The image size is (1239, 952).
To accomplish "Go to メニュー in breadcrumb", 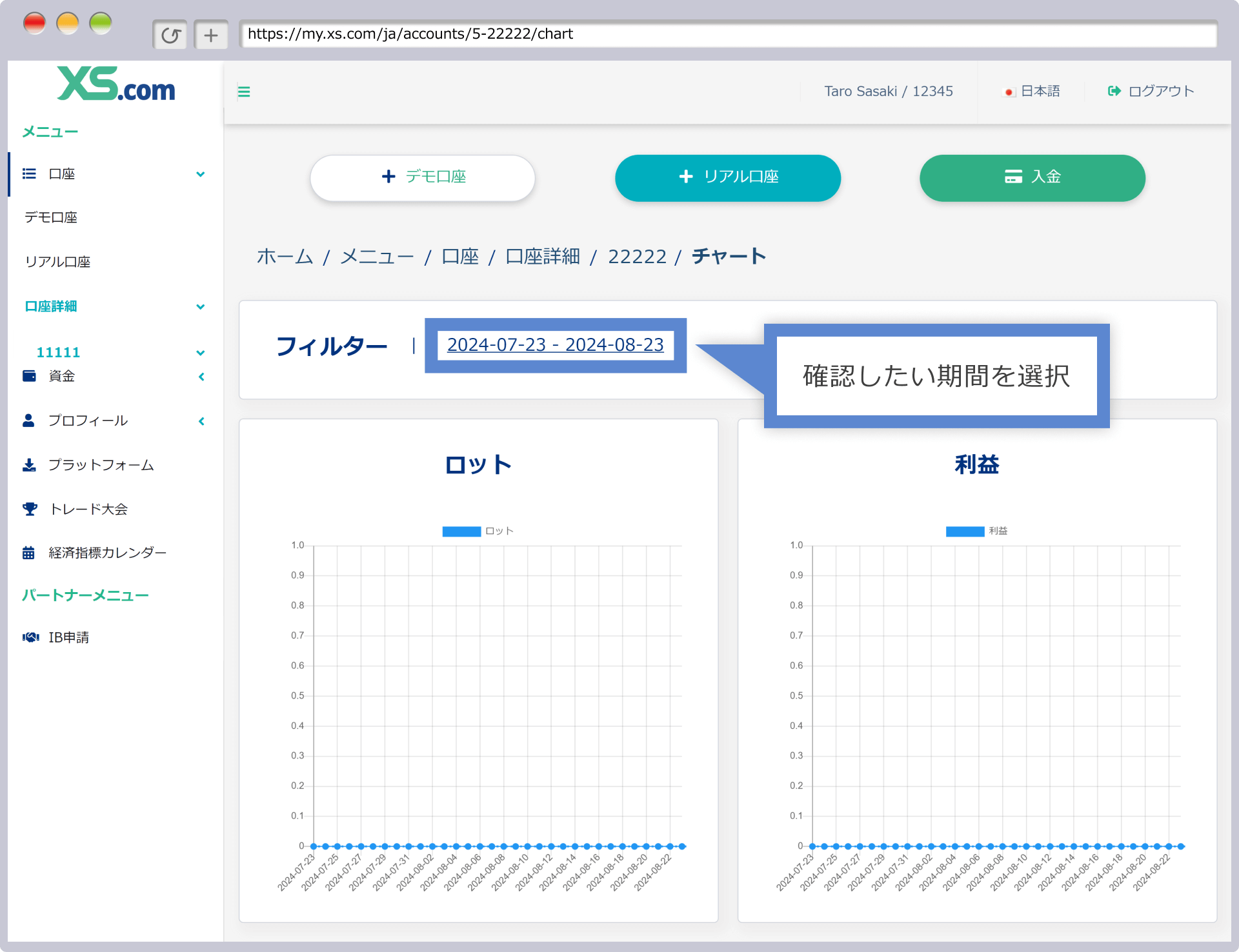I will click(x=377, y=257).
